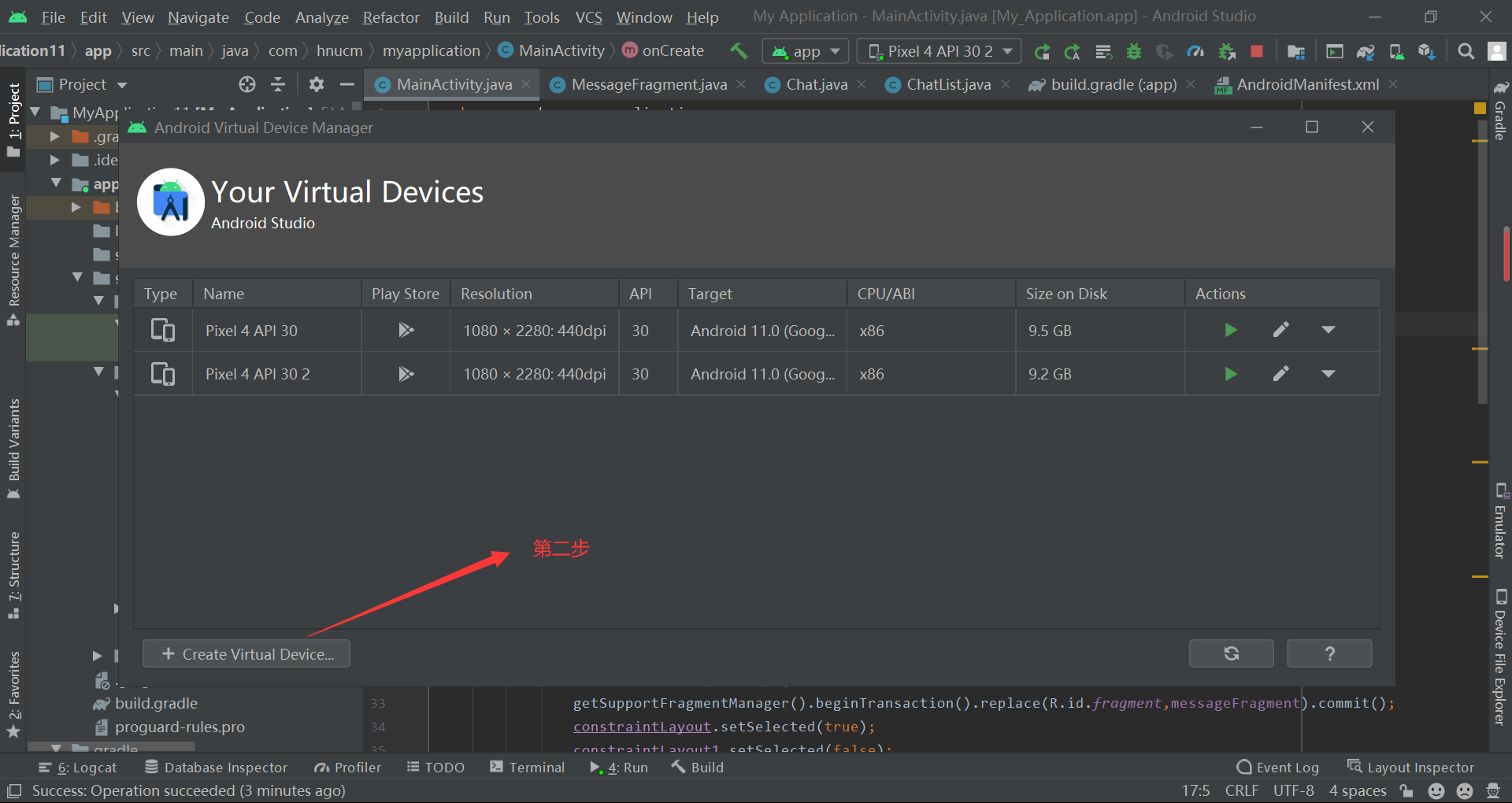Viewport: 1512px width, 803px height.
Task: Toggle the Layout Inspector window
Action: (1410, 768)
